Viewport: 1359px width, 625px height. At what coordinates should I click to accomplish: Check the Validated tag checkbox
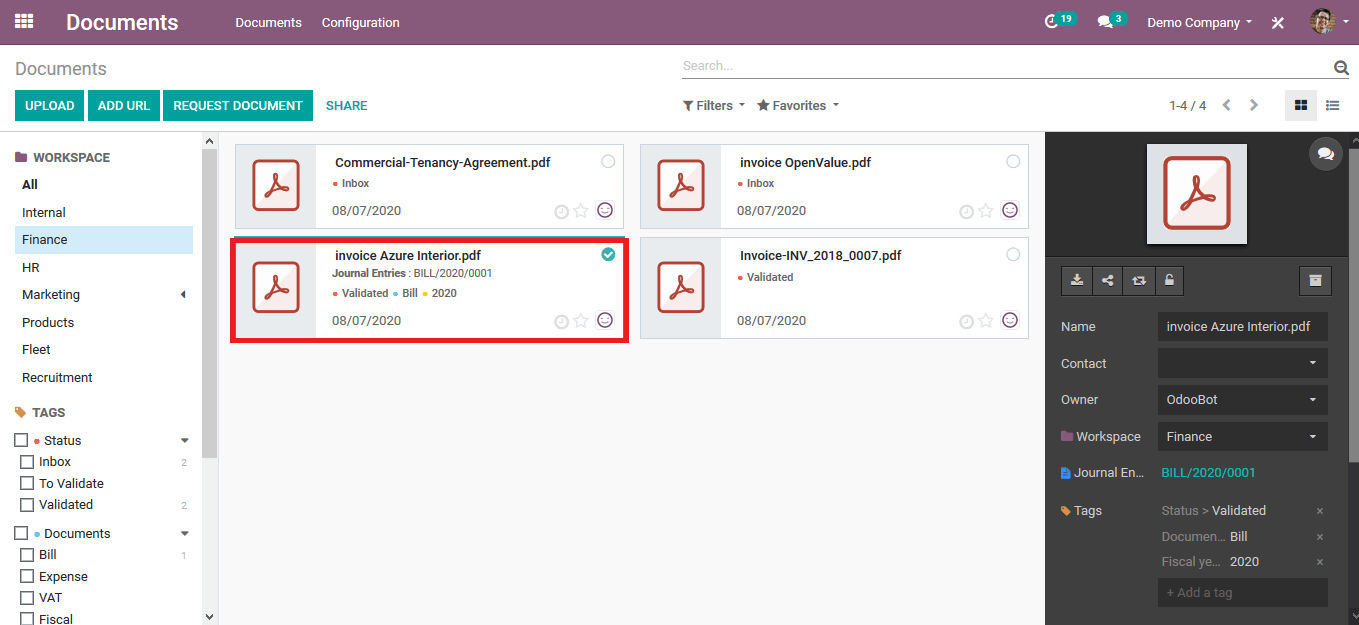[x=28, y=505]
